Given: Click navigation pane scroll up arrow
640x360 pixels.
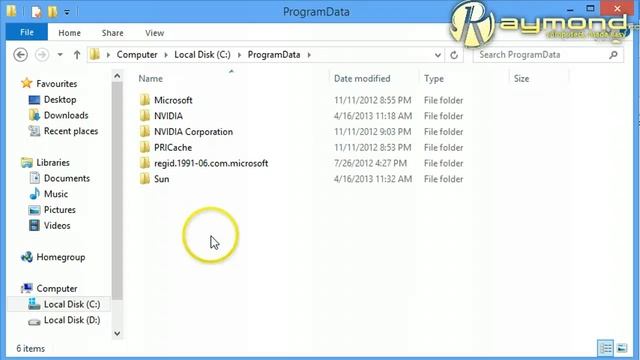Looking at the screenshot, I should (117, 76).
